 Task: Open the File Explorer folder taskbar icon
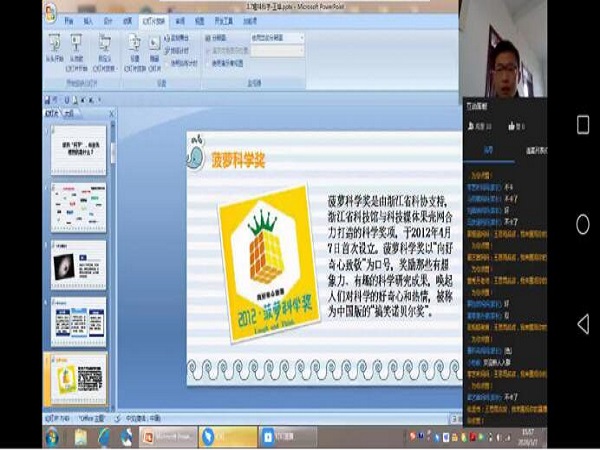81,437
